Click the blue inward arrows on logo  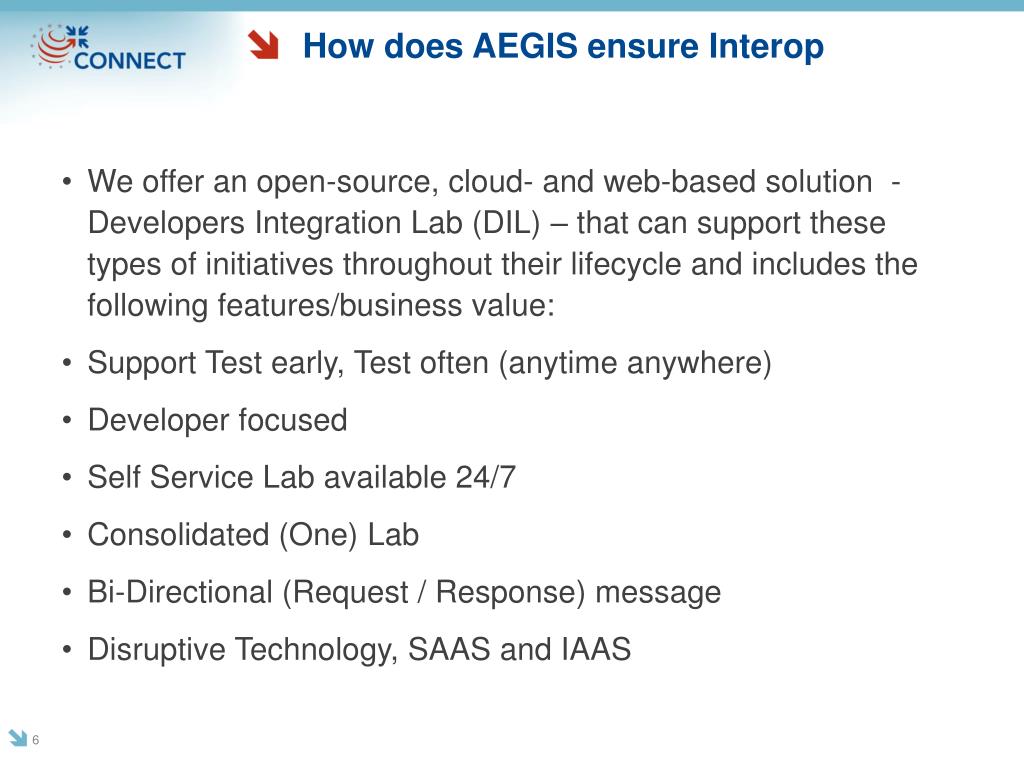tap(78, 36)
